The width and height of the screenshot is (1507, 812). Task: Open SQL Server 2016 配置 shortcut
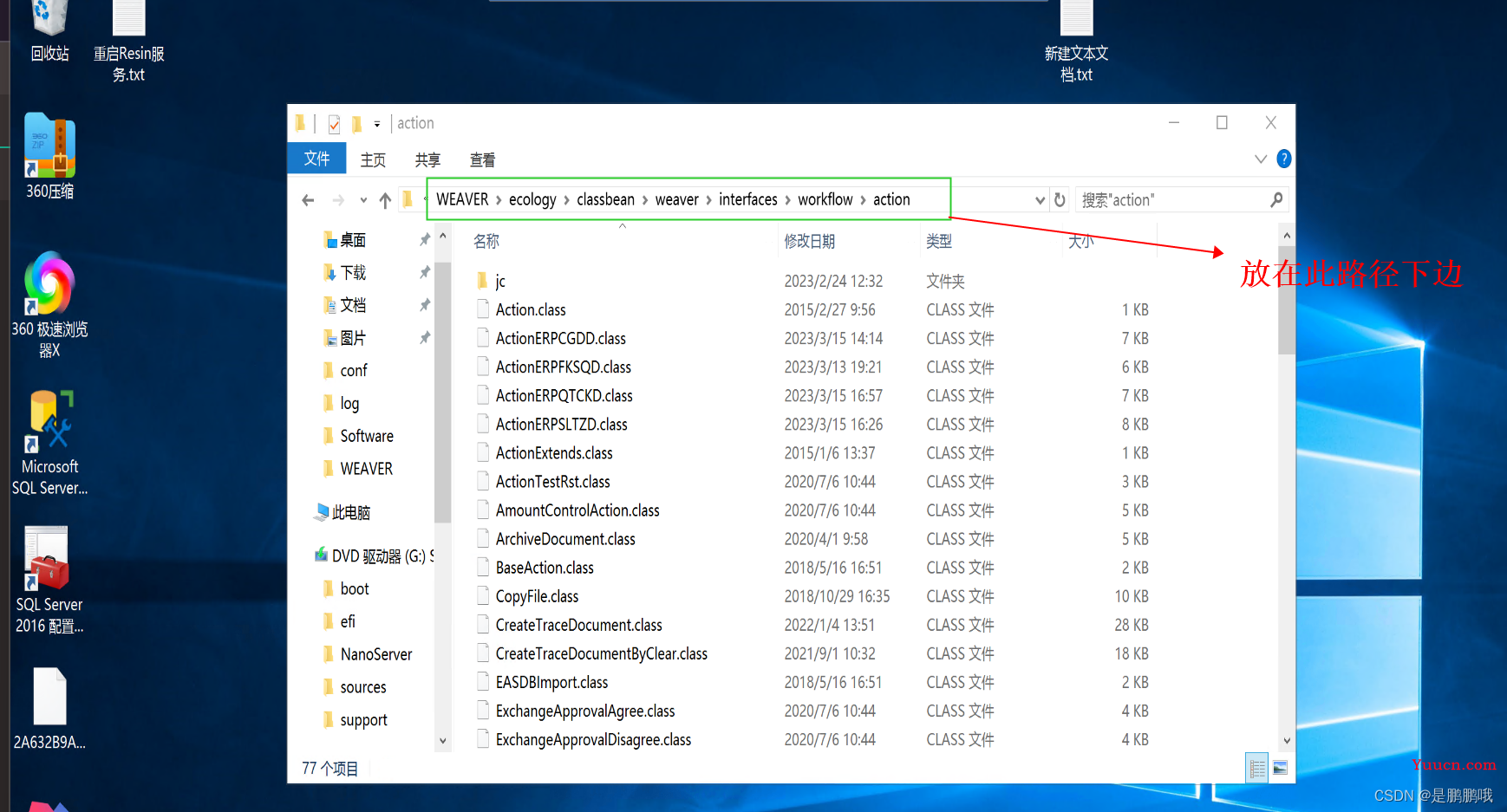(x=49, y=581)
